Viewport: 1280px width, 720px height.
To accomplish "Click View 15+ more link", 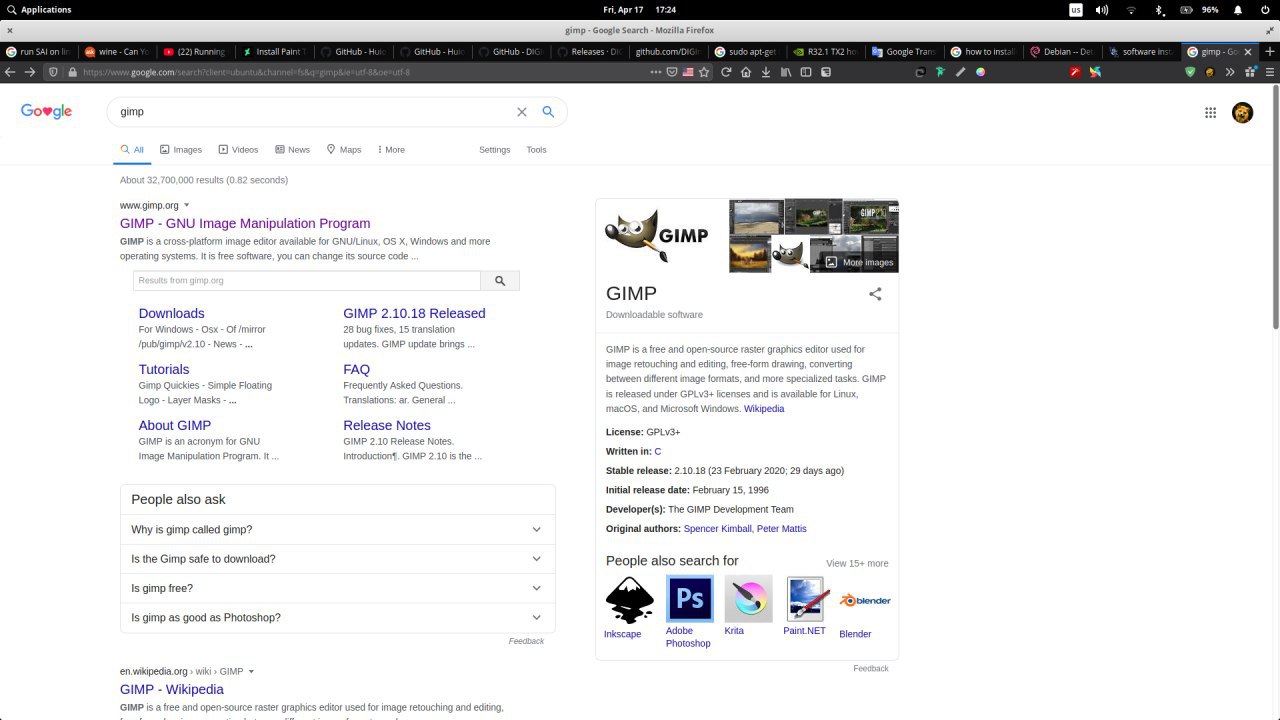I will (x=857, y=563).
